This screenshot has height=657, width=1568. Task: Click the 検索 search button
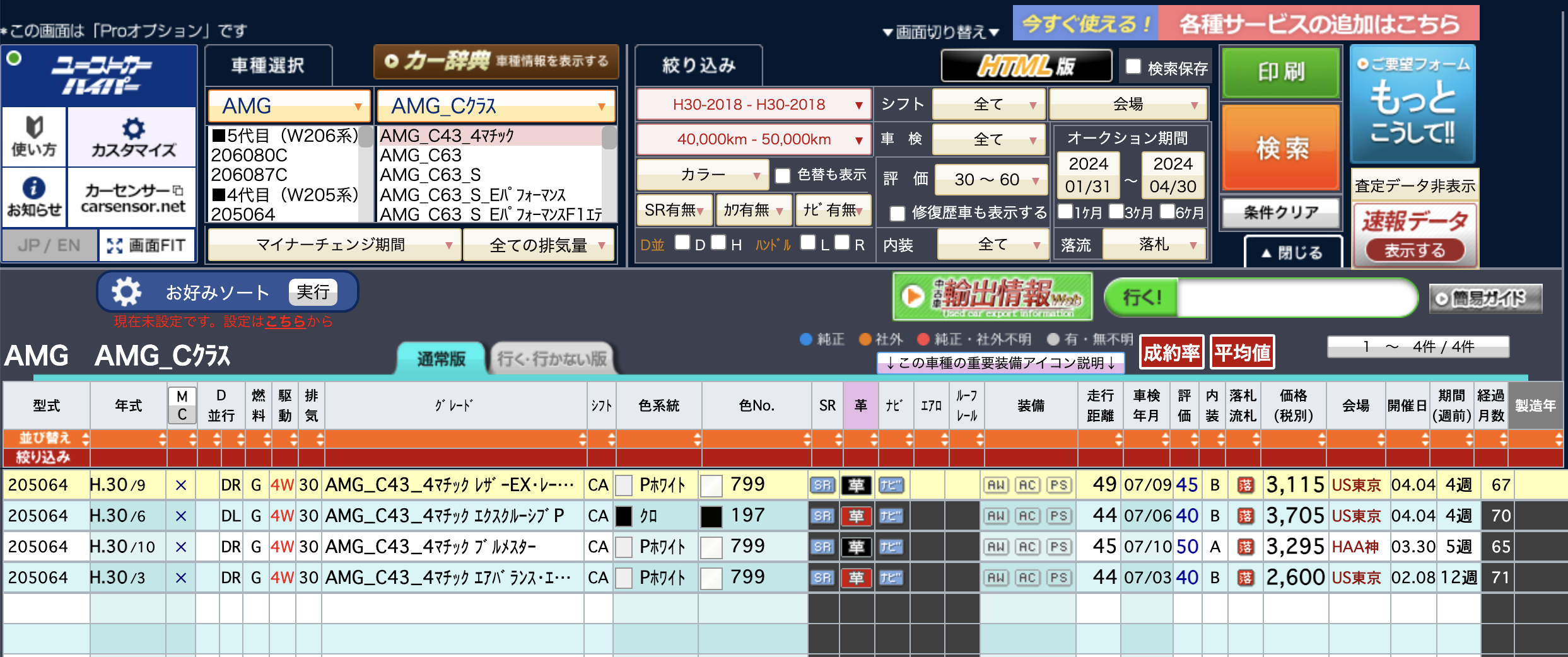tap(1282, 148)
